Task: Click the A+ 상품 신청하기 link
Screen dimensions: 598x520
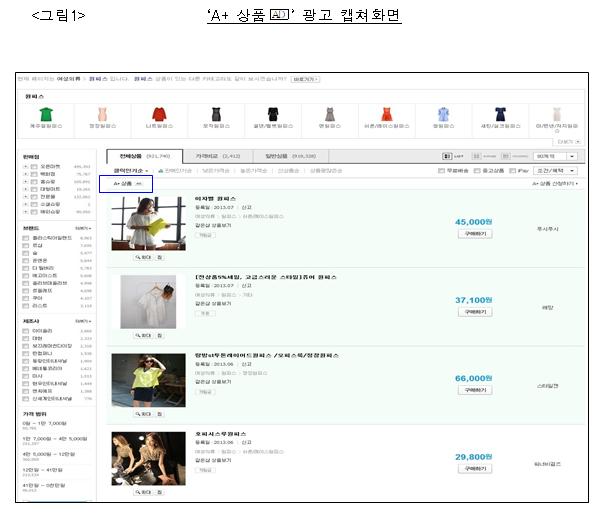Action: 555,184
